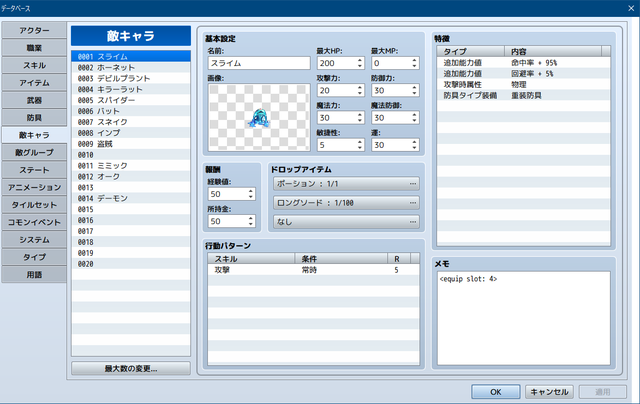Confirm with the OK button
The width and height of the screenshot is (640, 404).
tap(496, 392)
